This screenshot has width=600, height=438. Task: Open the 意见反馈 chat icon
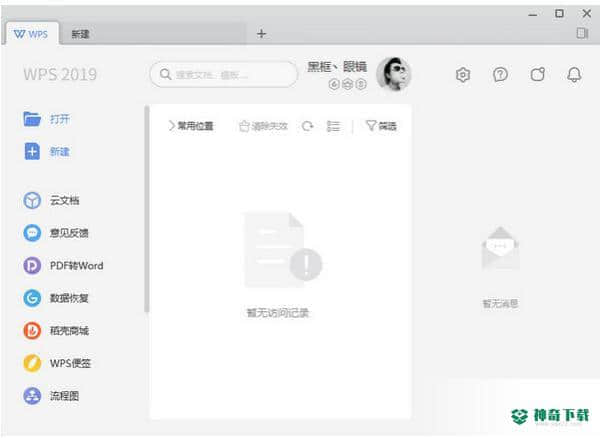click(32, 233)
